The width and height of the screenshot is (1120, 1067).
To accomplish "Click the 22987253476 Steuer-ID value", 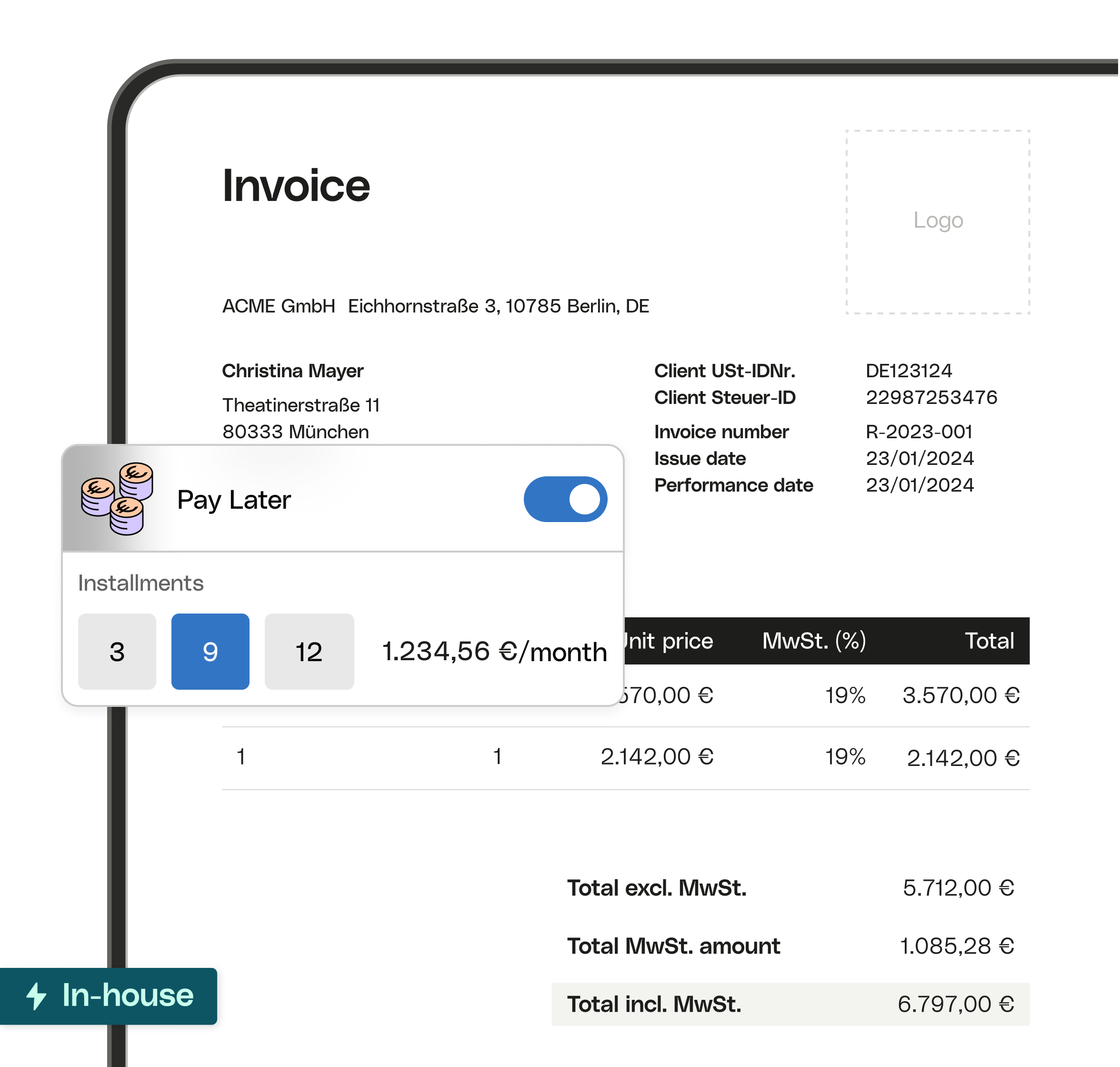I will [x=931, y=398].
